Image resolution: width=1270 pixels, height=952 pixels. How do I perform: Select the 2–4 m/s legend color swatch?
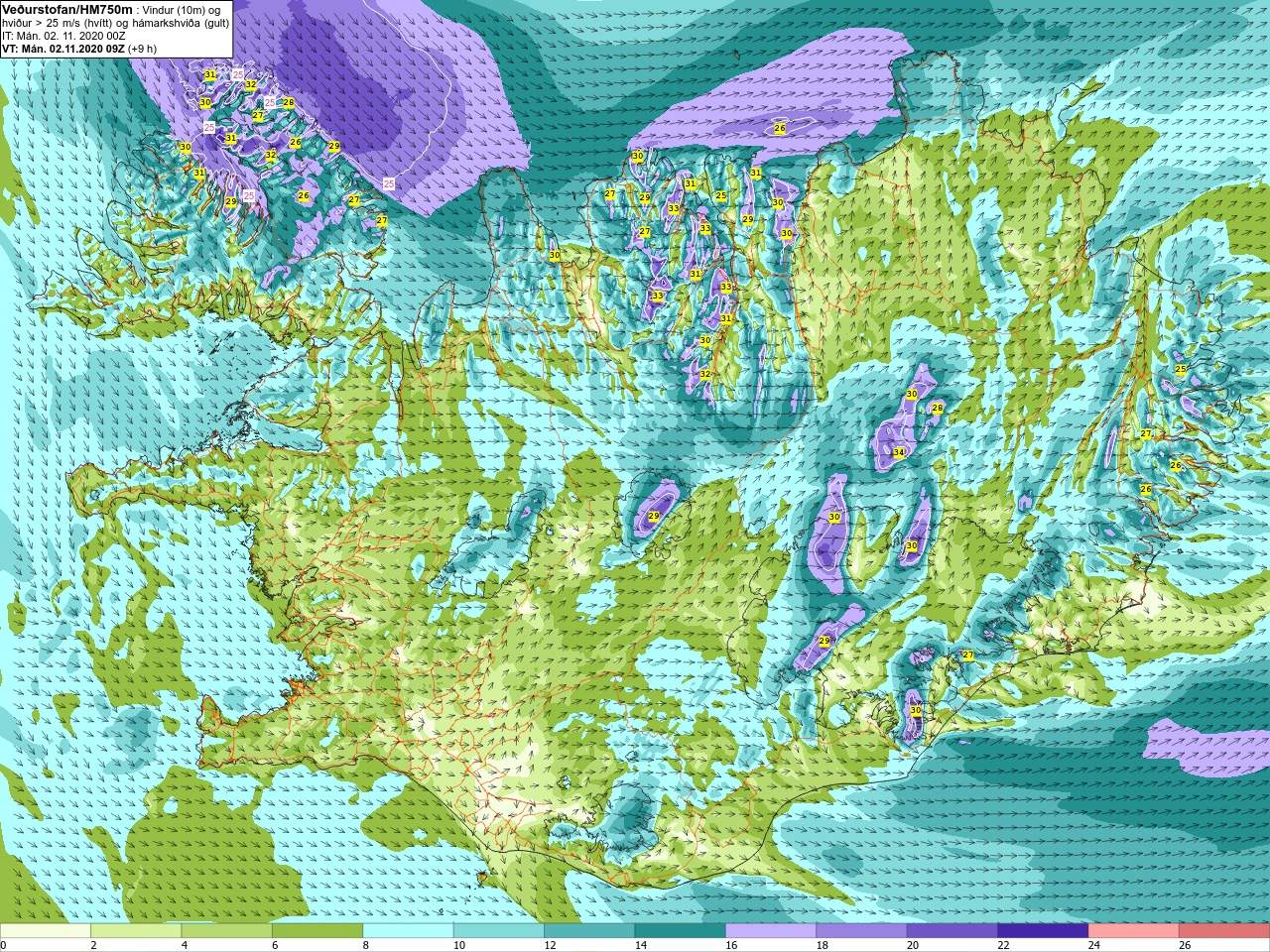pos(136,931)
